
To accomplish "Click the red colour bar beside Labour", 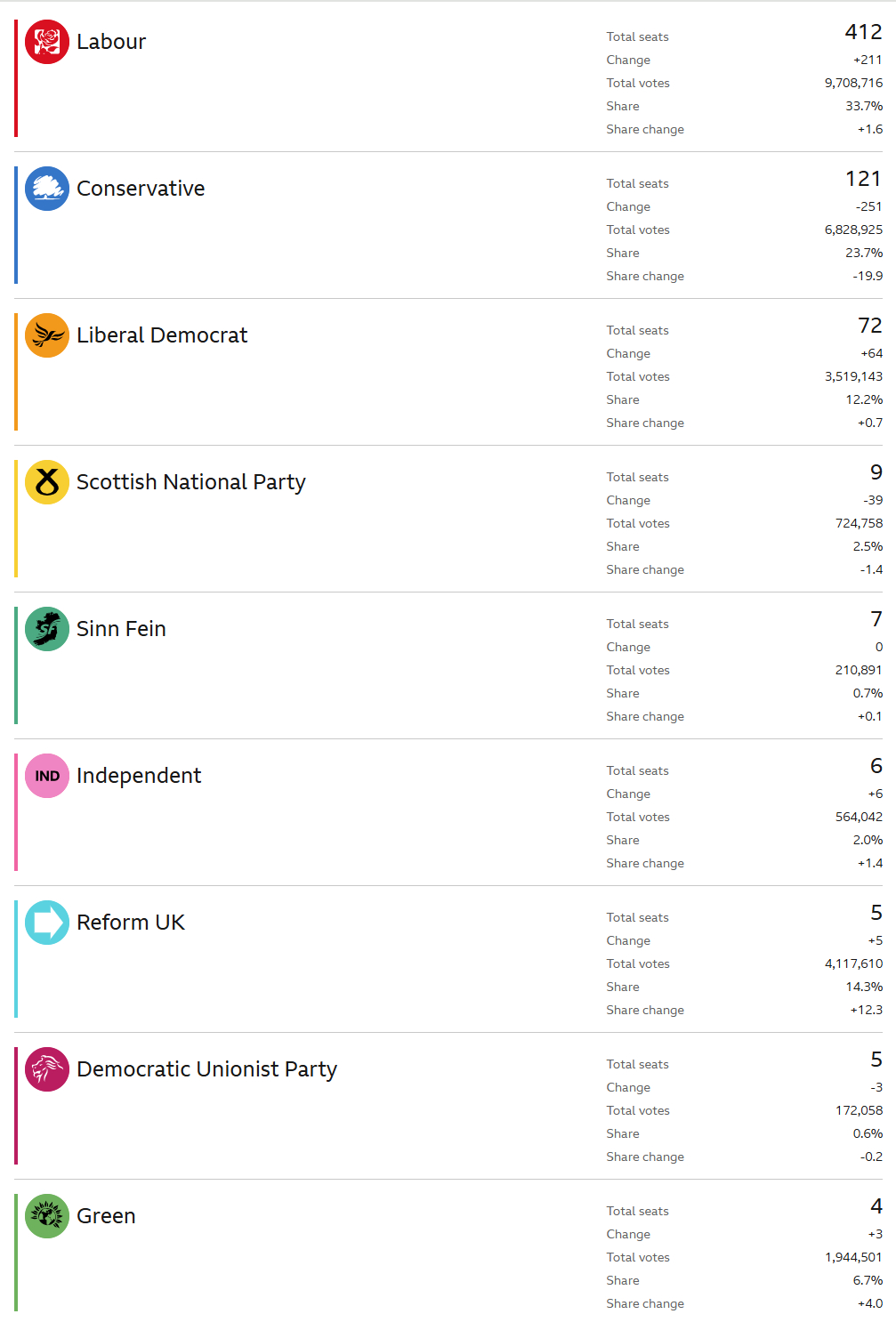I will click(x=16, y=78).
